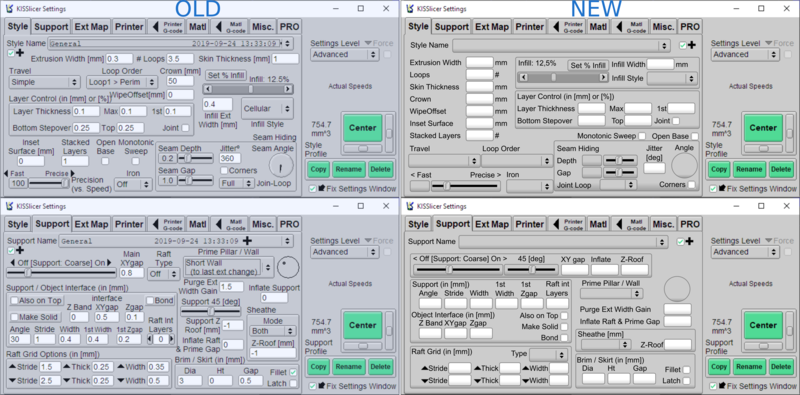This screenshot has width=800, height=395.
Task: Click the green Center button in OLD Style window
Action: 363,128
